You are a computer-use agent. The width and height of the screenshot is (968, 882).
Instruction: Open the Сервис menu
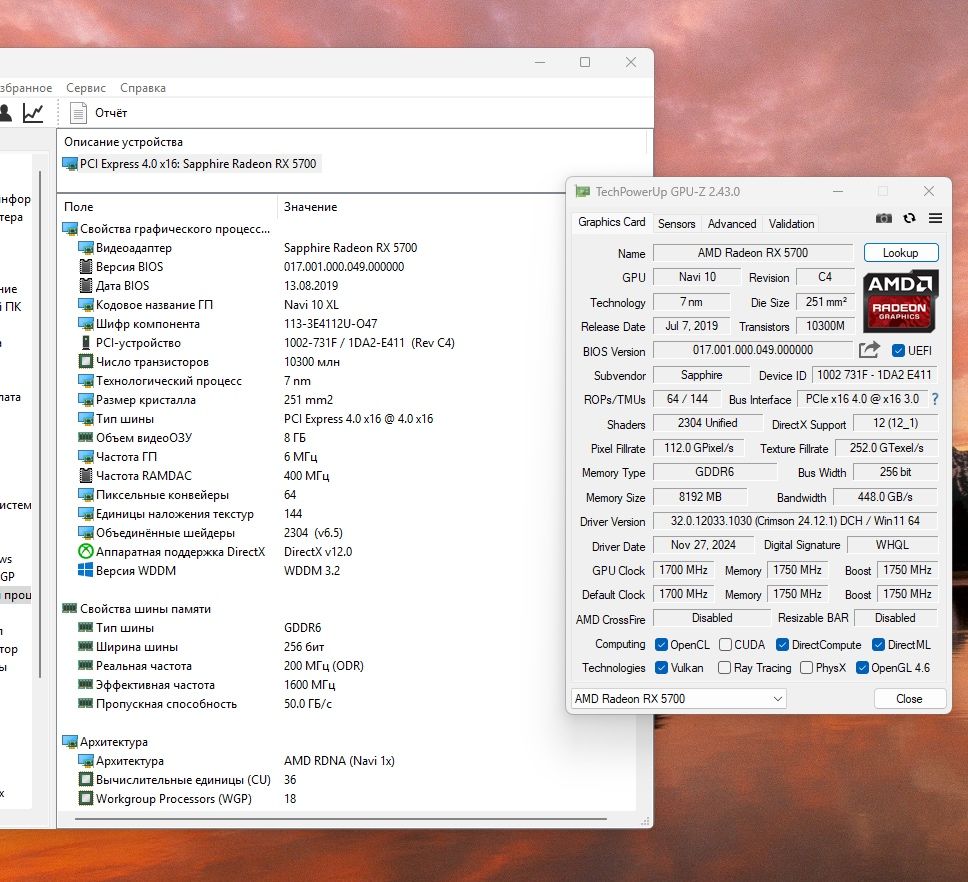pyautogui.click(x=86, y=88)
